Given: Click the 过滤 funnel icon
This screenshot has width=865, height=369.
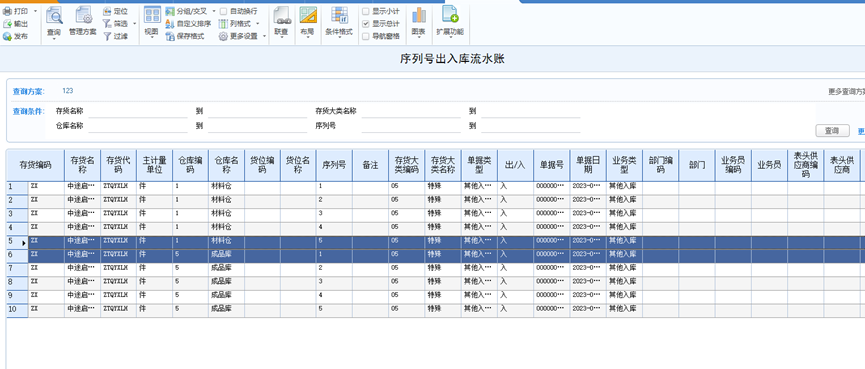Looking at the screenshot, I should click(108, 36).
